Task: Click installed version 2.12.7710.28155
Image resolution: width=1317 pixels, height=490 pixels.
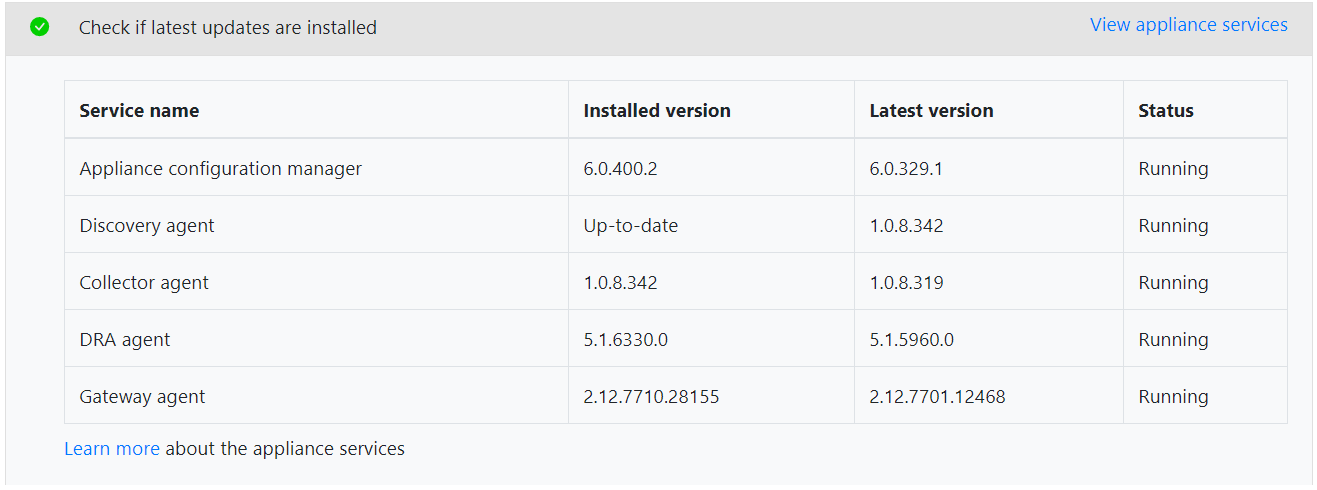Action: pos(651,397)
